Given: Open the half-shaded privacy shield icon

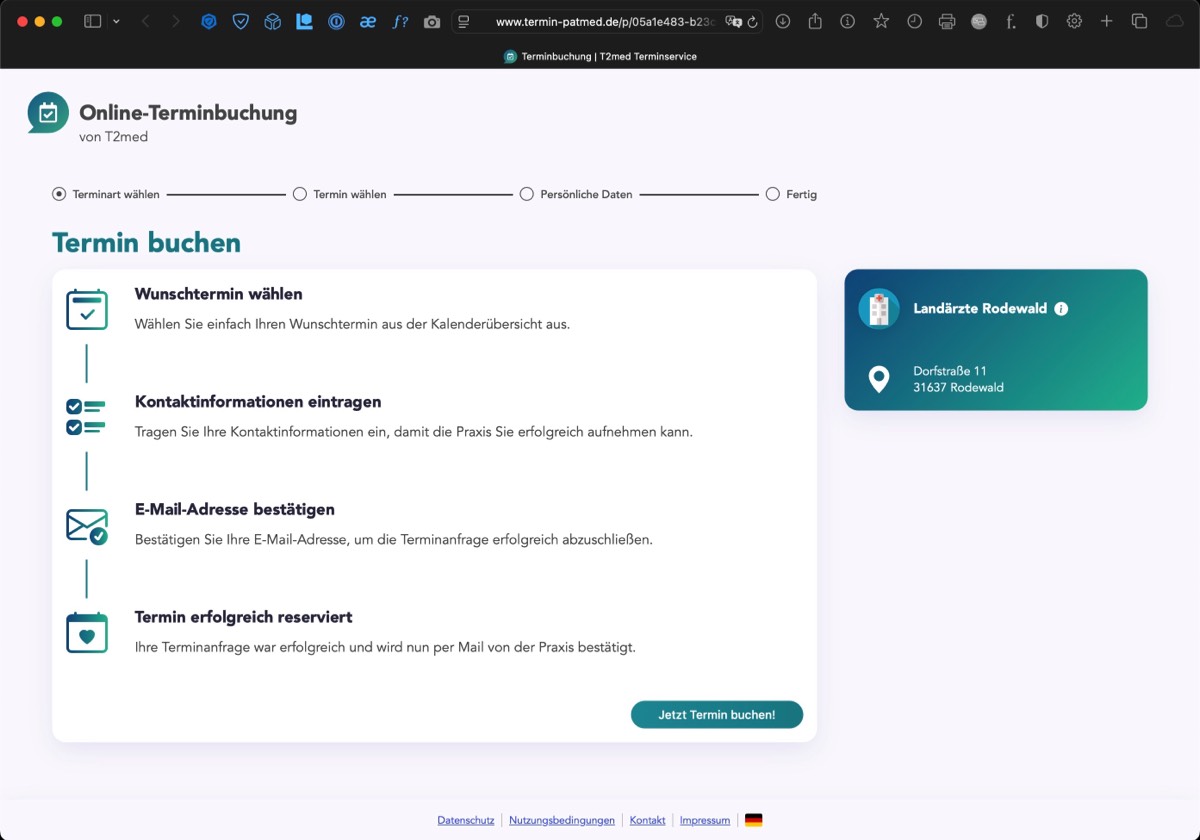Looking at the screenshot, I should [1042, 21].
